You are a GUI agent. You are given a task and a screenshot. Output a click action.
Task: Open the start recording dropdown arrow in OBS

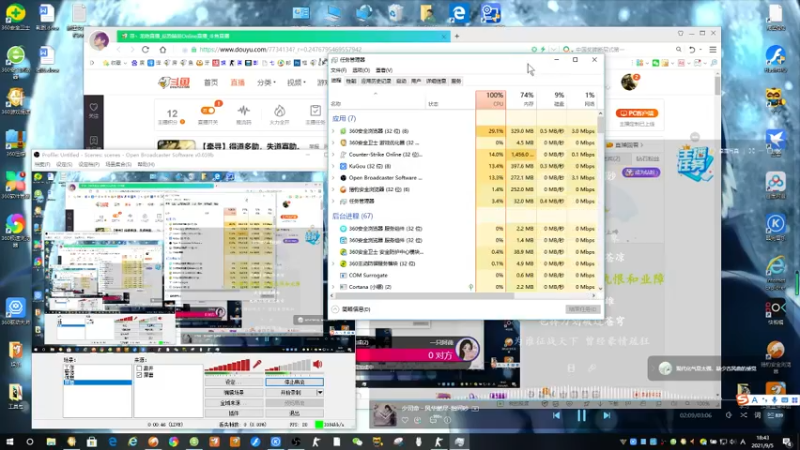[x=320, y=393]
